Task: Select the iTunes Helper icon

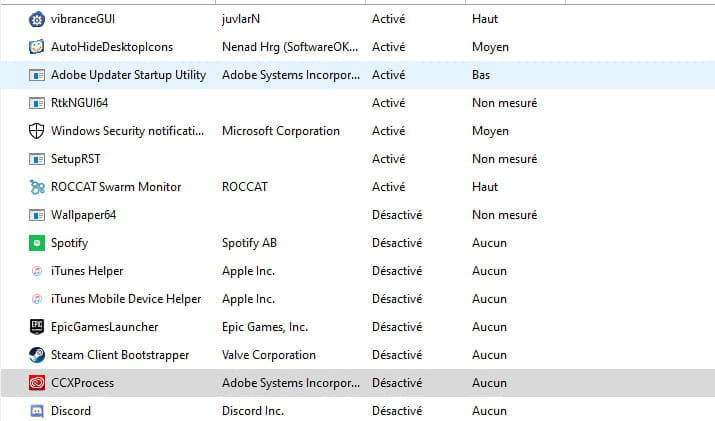Action: (36, 271)
